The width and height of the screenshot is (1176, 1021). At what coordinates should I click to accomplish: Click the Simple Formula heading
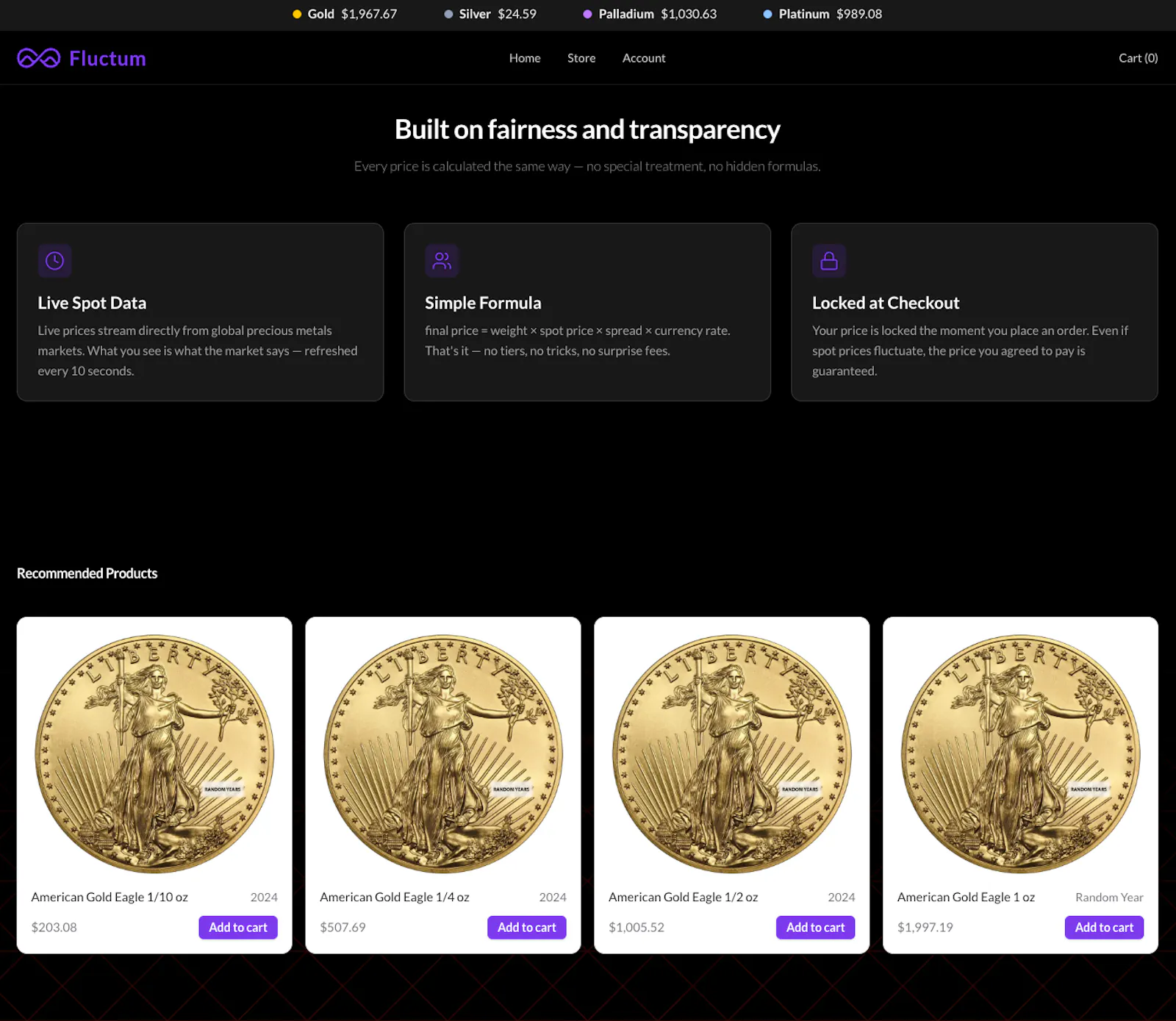click(x=483, y=303)
